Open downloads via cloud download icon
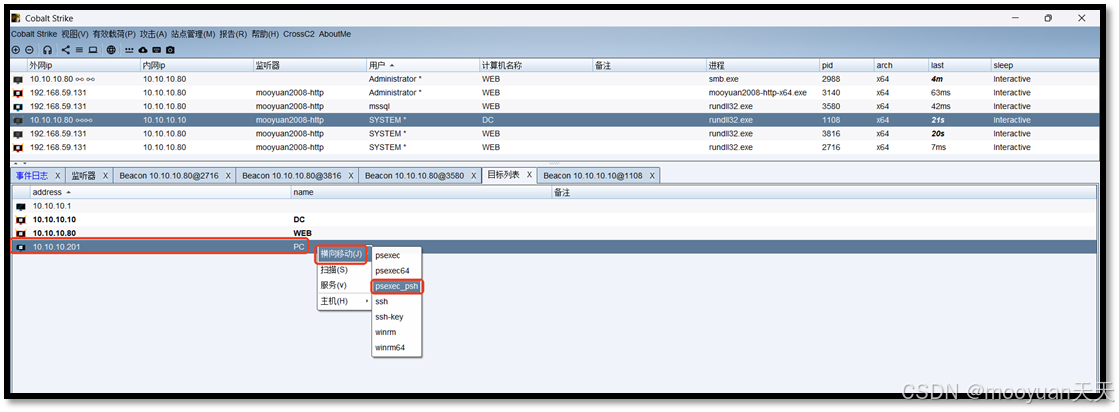The width and height of the screenshot is (1119, 412). 143,50
